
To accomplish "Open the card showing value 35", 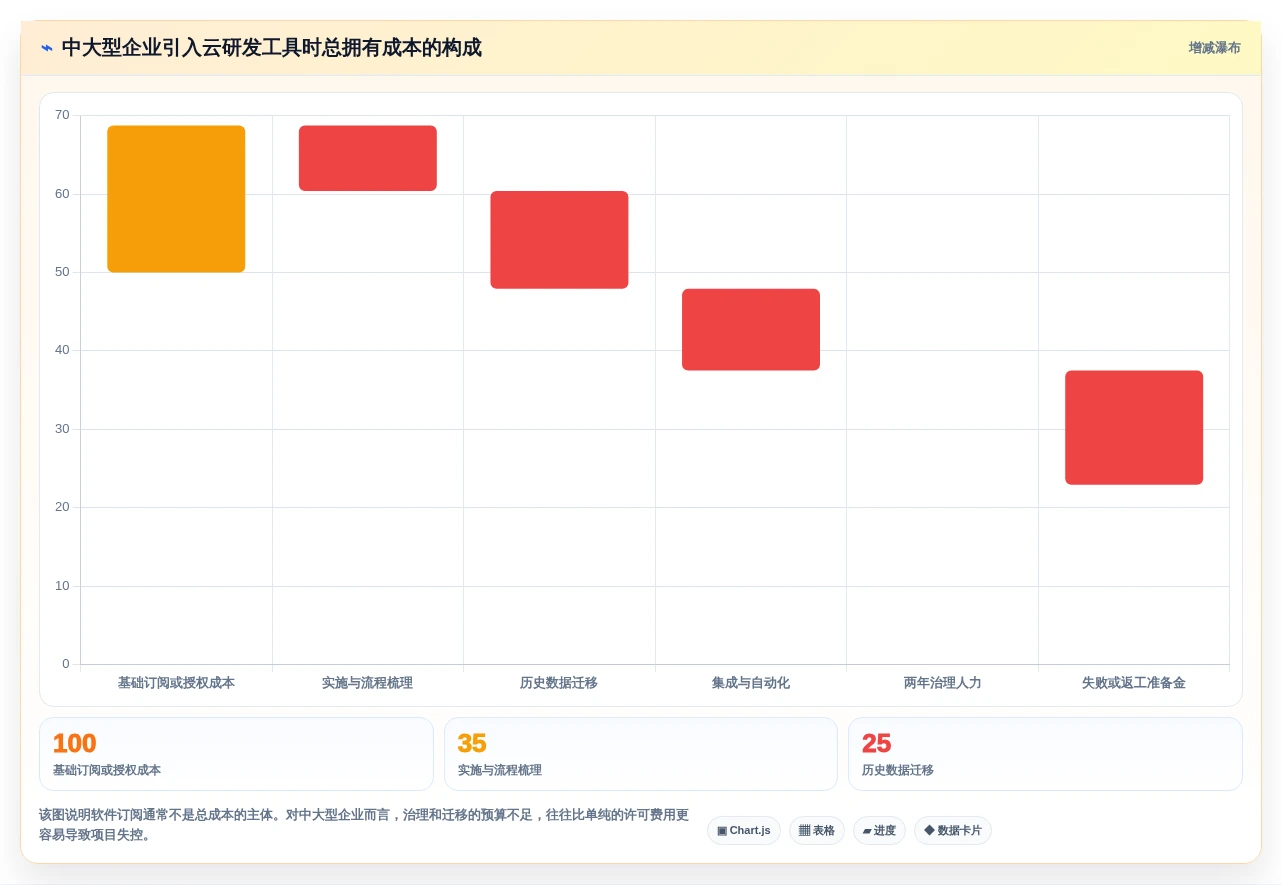I will pyautogui.click(x=641, y=754).
